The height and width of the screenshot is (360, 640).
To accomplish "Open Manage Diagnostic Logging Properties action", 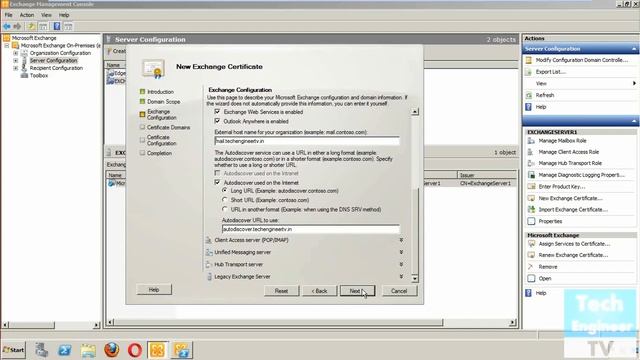I will [x=581, y=175].
